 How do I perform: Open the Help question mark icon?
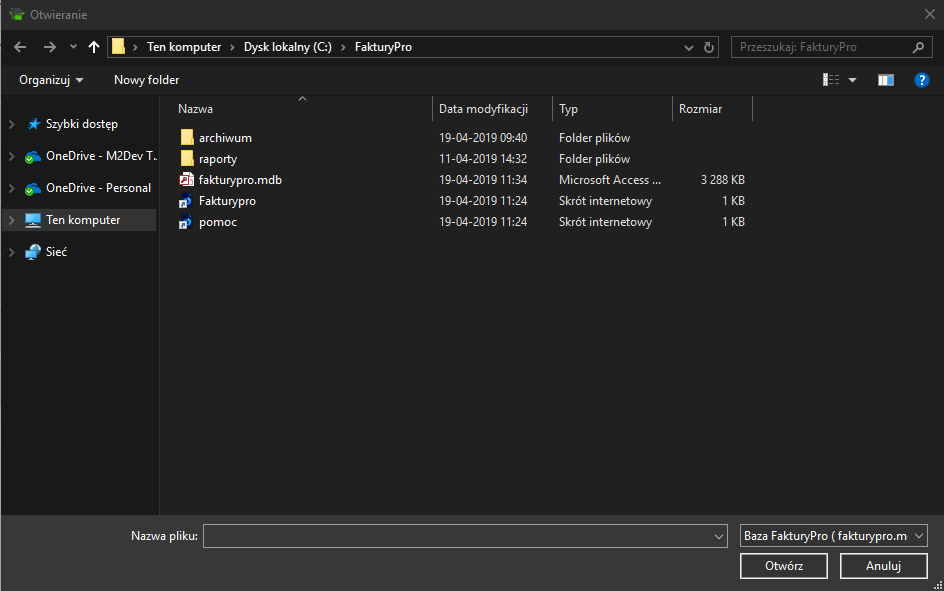pos(922,80)
